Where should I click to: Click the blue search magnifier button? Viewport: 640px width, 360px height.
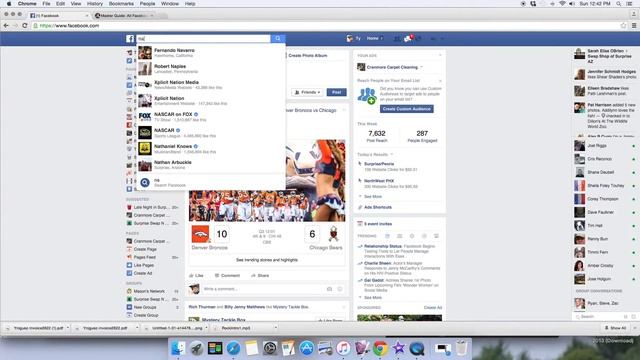[278, 38]
